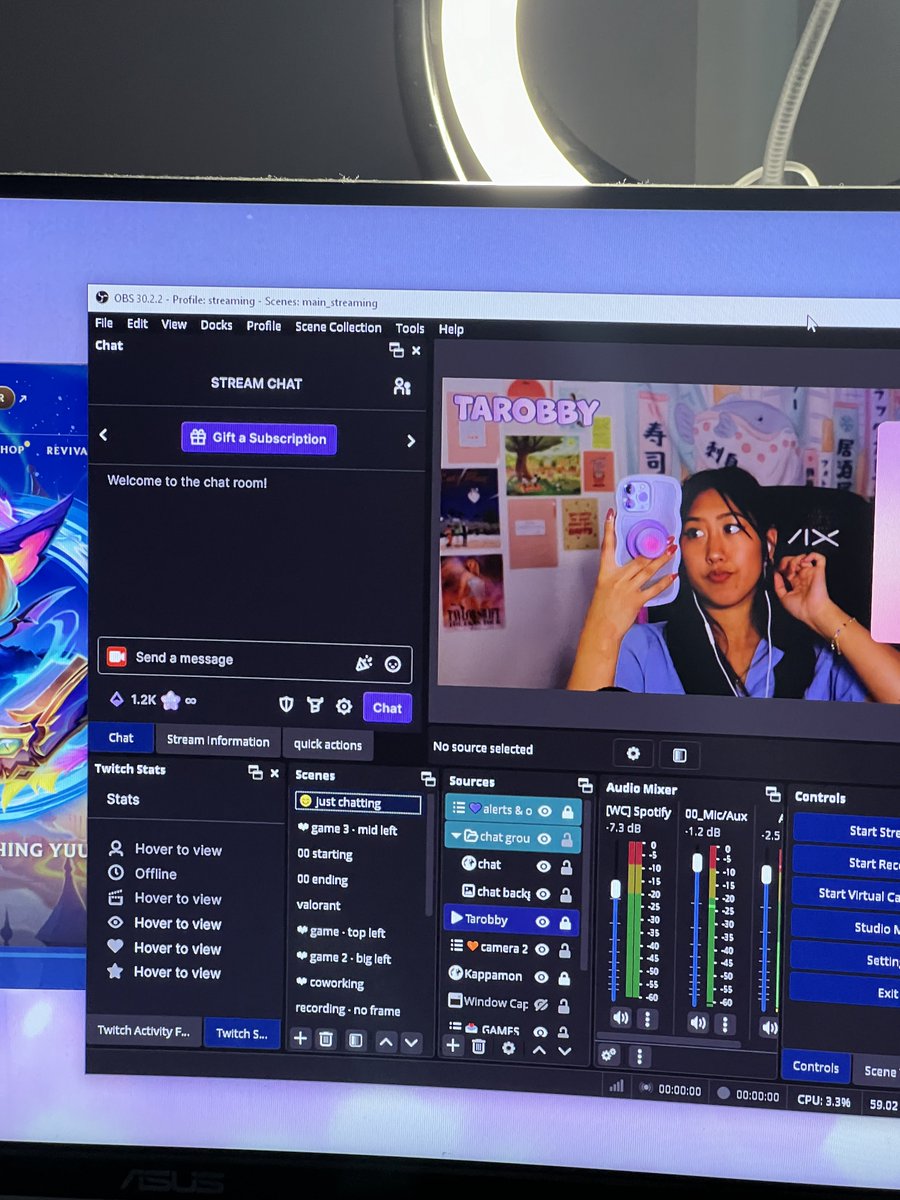Switch to quick actions tab
Image resolution: width=900 pixels, height=1200 pixels.
tap(328, 744)
